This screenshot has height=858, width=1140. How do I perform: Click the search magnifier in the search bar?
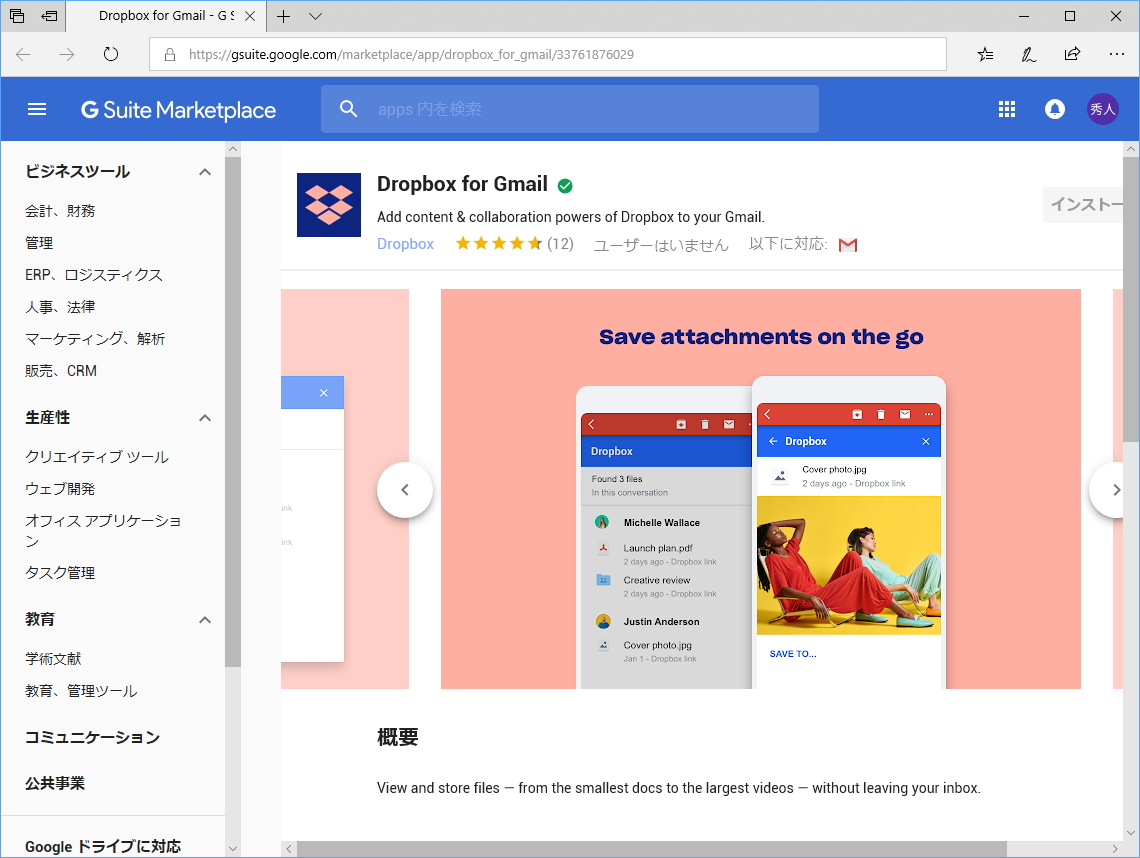coord(348,108)
